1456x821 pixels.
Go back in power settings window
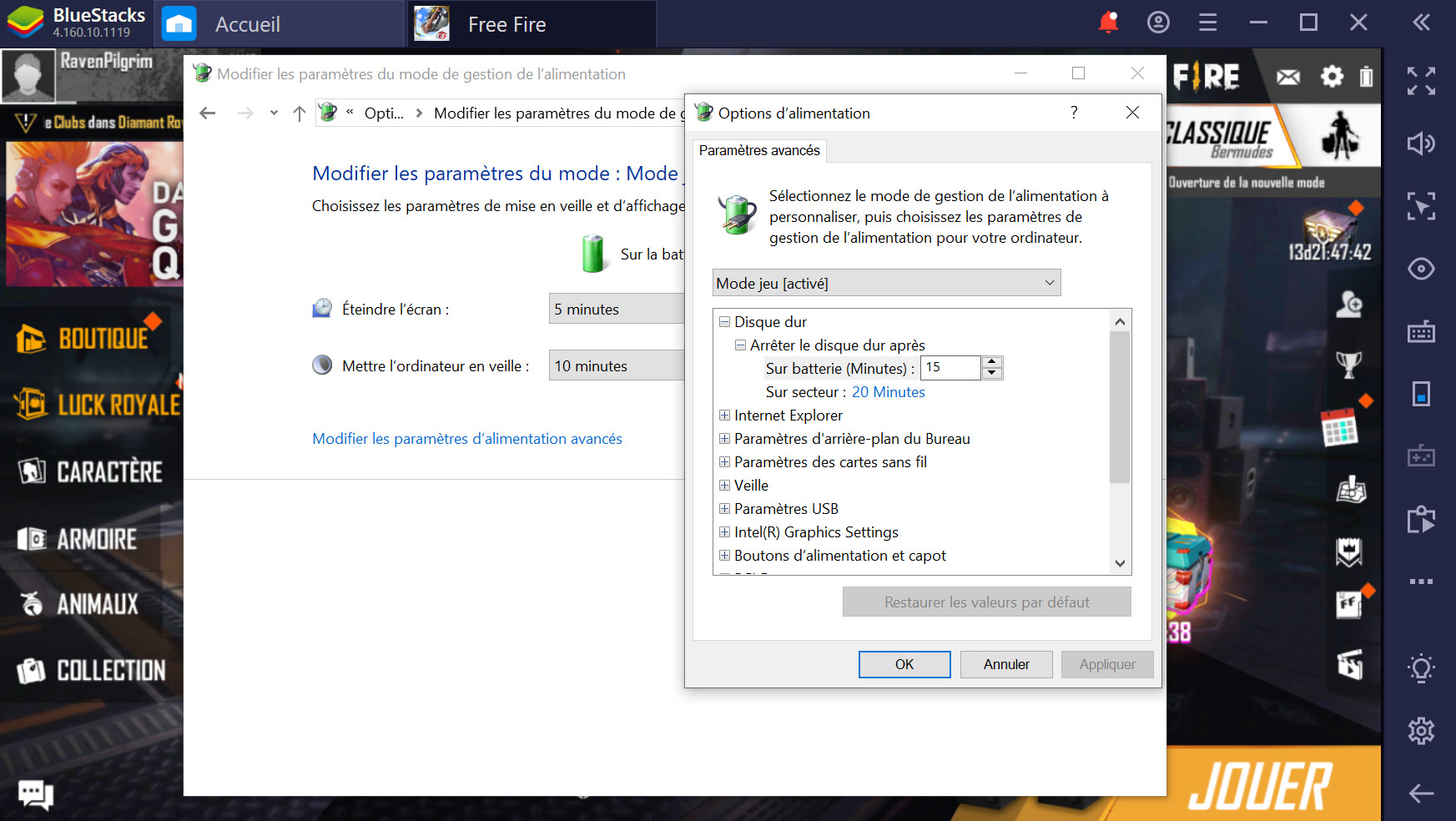(x=208, y=113)
